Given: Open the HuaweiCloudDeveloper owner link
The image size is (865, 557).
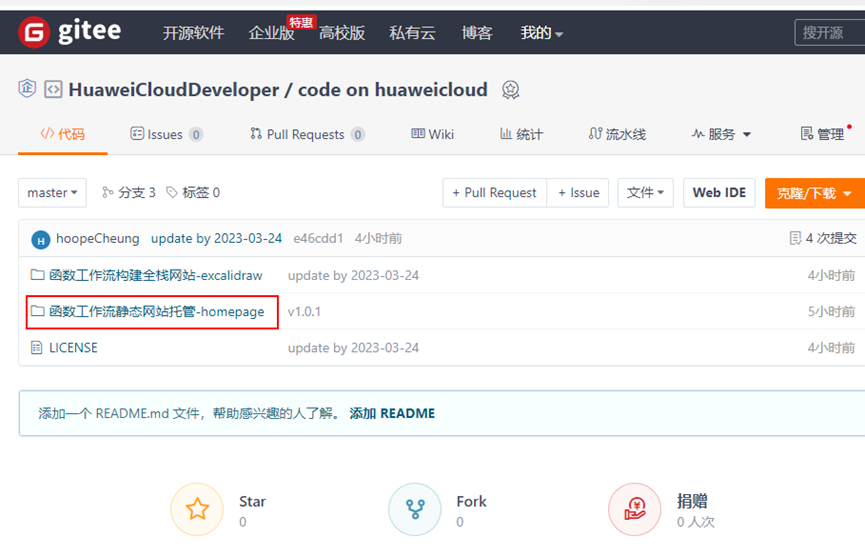Looking at the screenshot, I should tap(174, 89).
